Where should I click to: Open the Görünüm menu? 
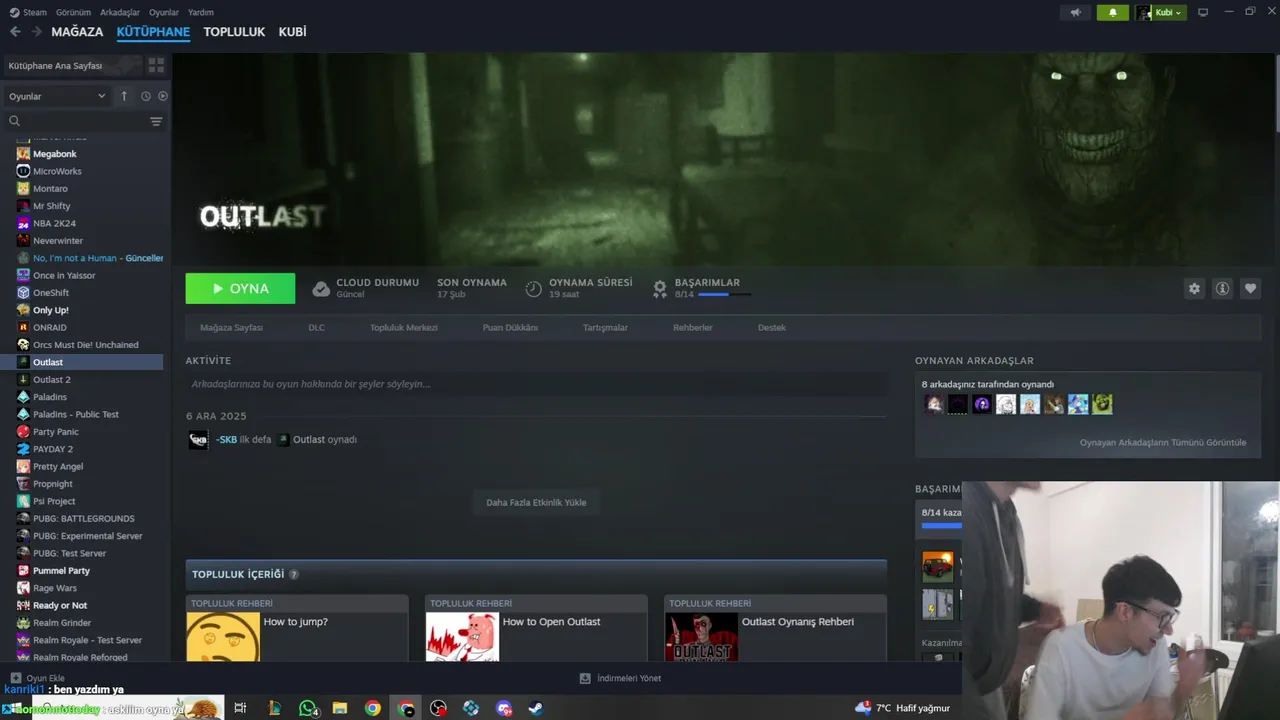point(73,12)
